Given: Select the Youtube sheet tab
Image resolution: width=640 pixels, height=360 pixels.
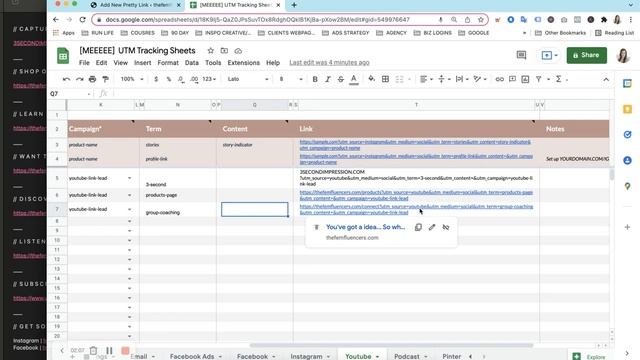Looking at the screenshot, I should [358, 356].
